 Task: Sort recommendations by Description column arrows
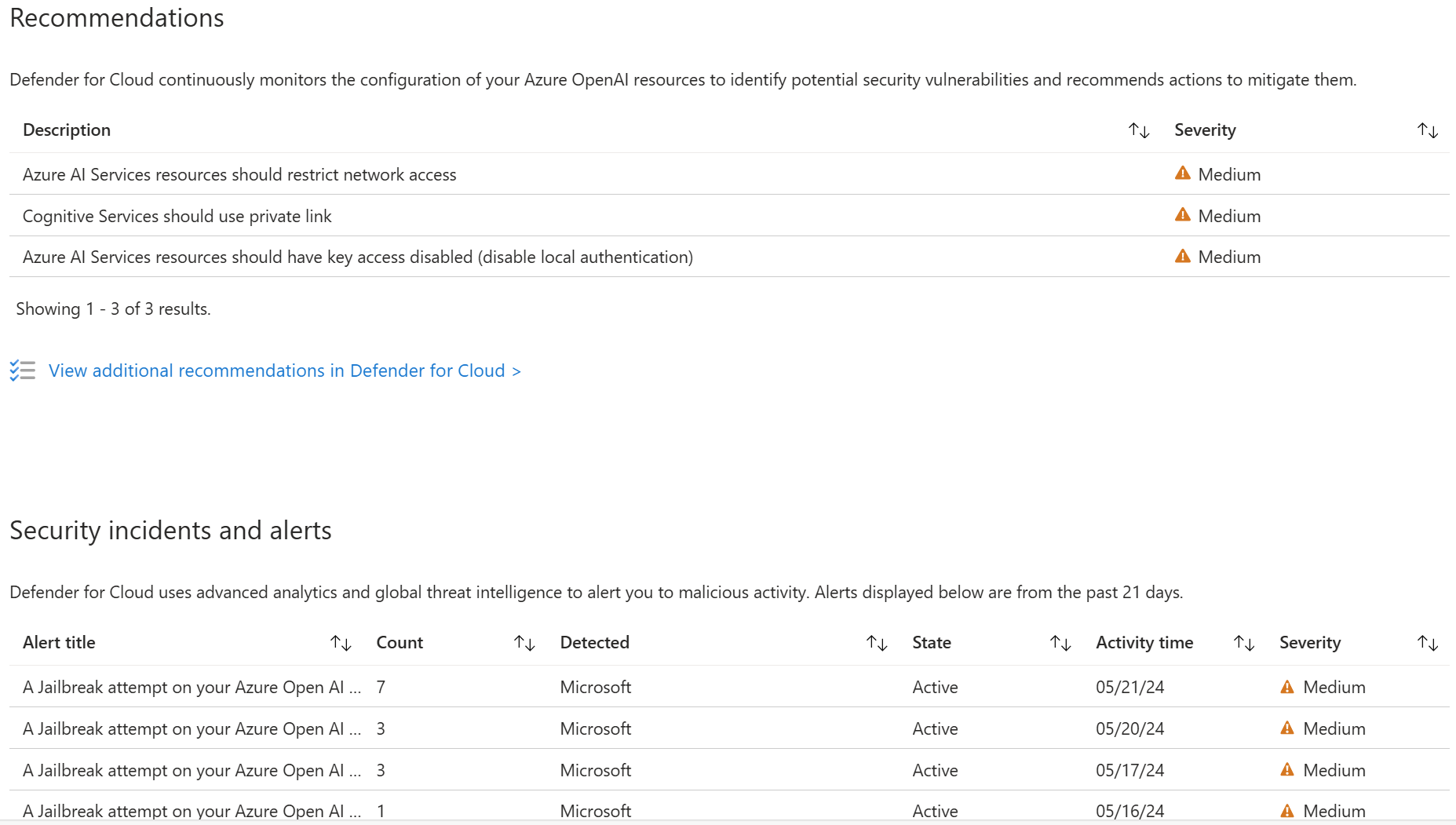tap(1139, 130)
